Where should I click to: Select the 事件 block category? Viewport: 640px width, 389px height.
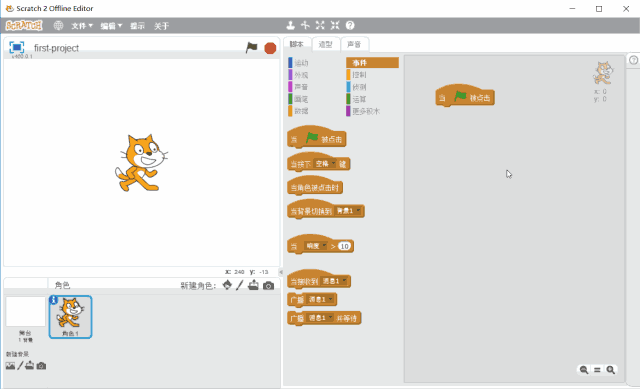[x=372, y=62]
